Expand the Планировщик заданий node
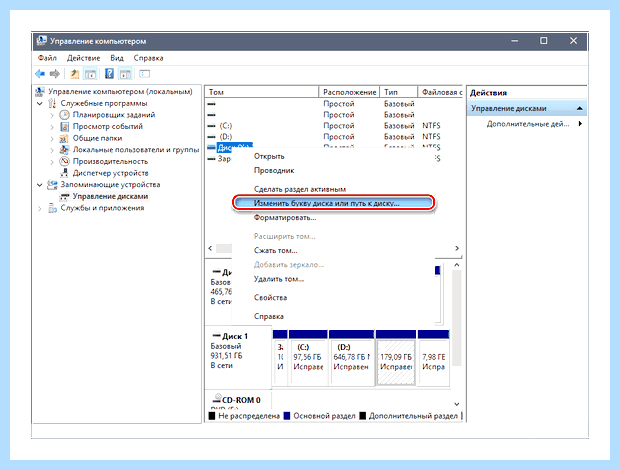The width and height of the screenshot is (620, 470). tap(52, 115)
